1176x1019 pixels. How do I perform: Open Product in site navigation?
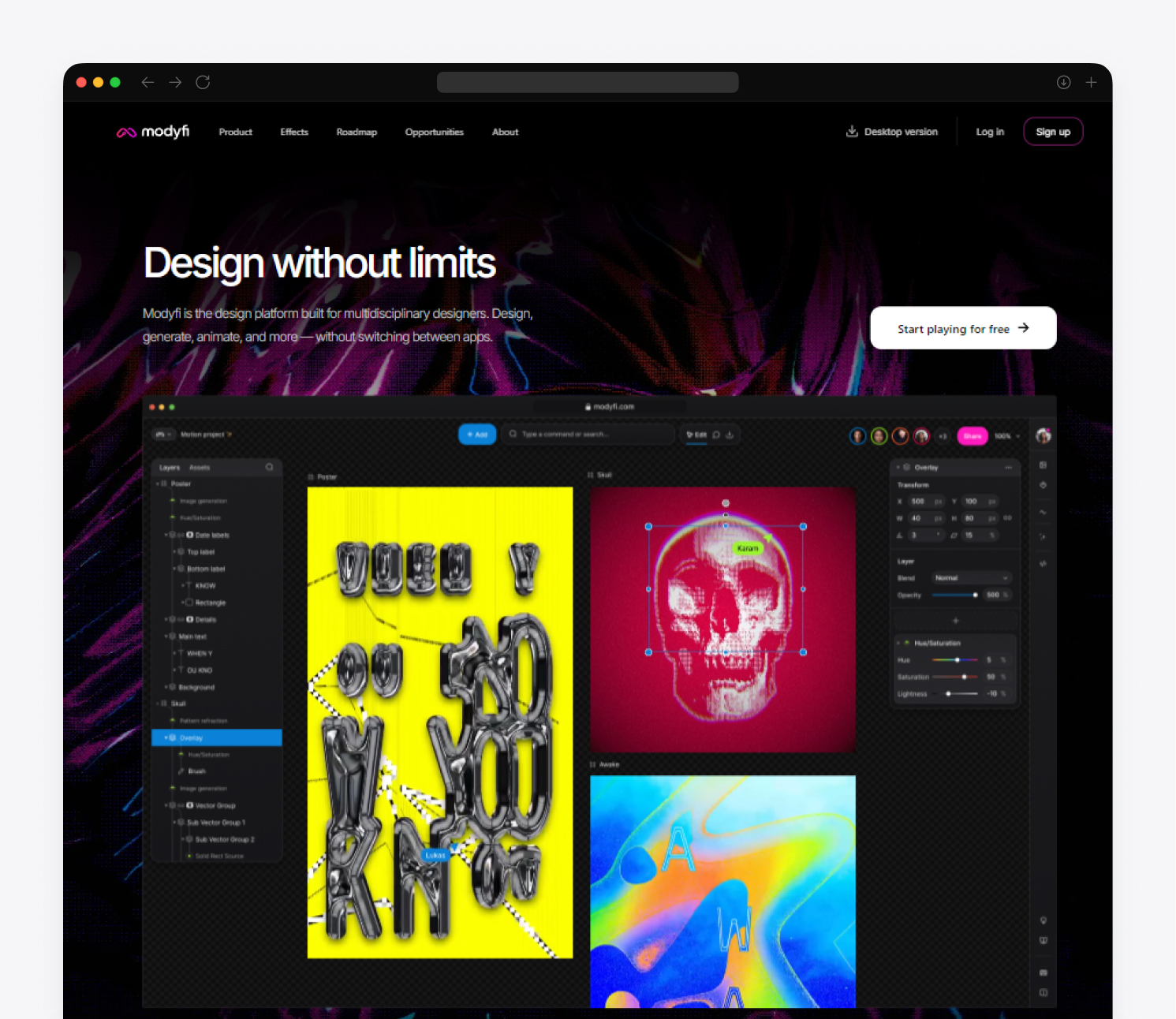click(236, 132)
